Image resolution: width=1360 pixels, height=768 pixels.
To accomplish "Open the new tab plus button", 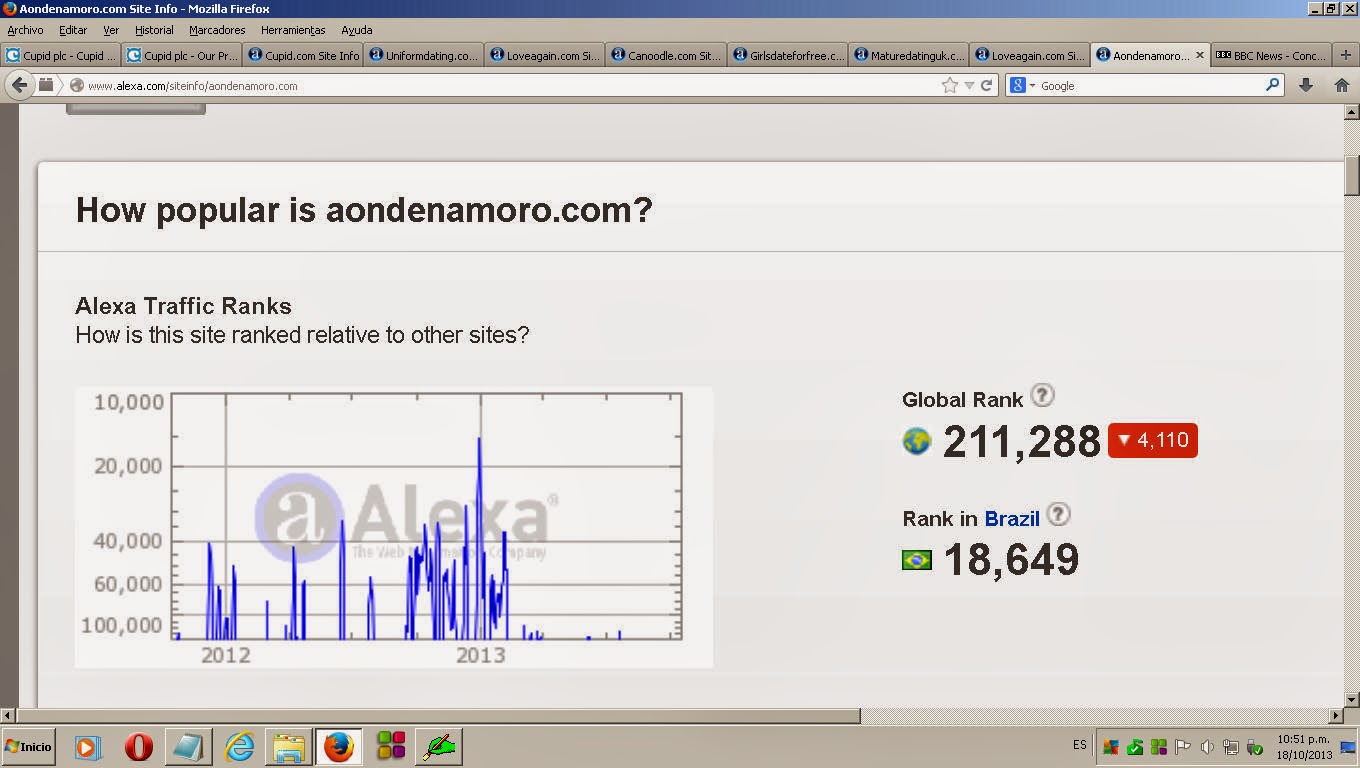I will pyautogui.click(x=1346, y=56).
